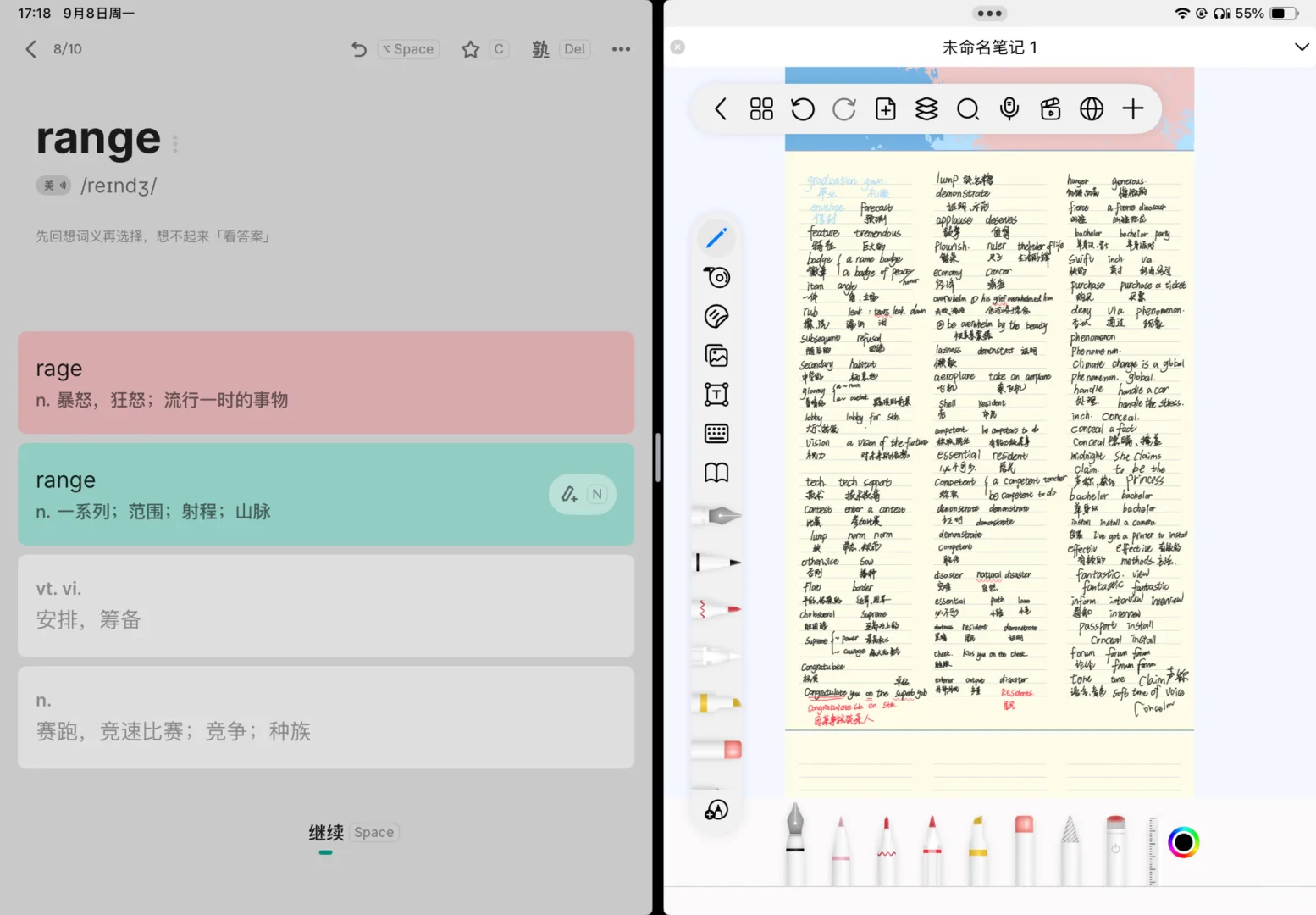Image resolution: width=1316 pixels, height=915 pixels.
Task: Select the power-button eraser in tray
Action: tap(1115, 850)
